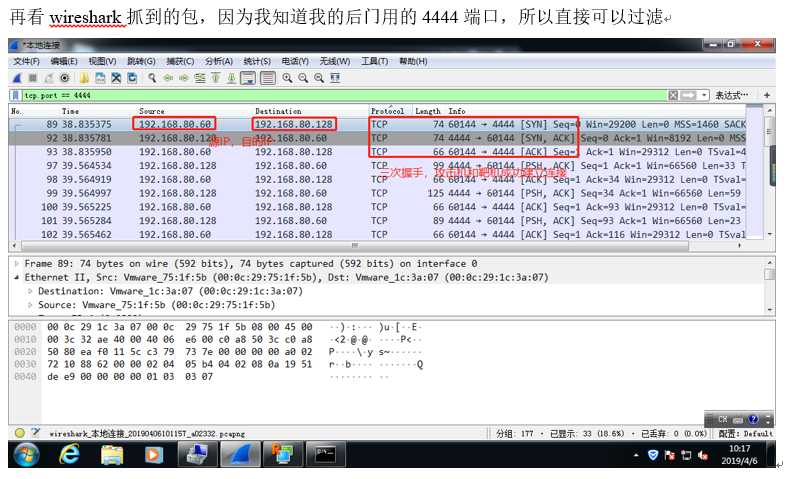Open capture file properties status icon

click(x=34, y=433)
